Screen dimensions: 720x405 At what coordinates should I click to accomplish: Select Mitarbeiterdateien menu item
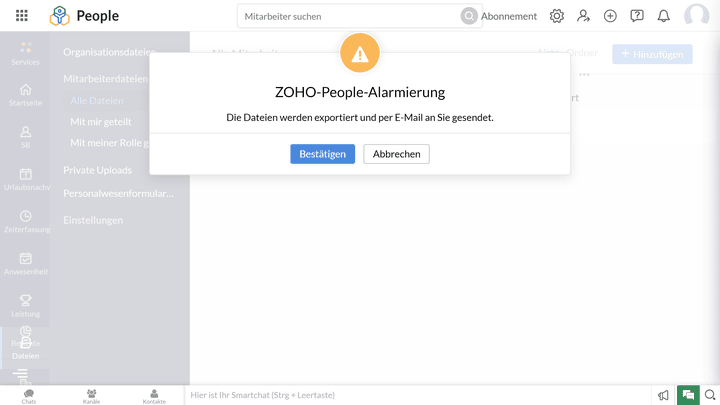coord(106,79)
